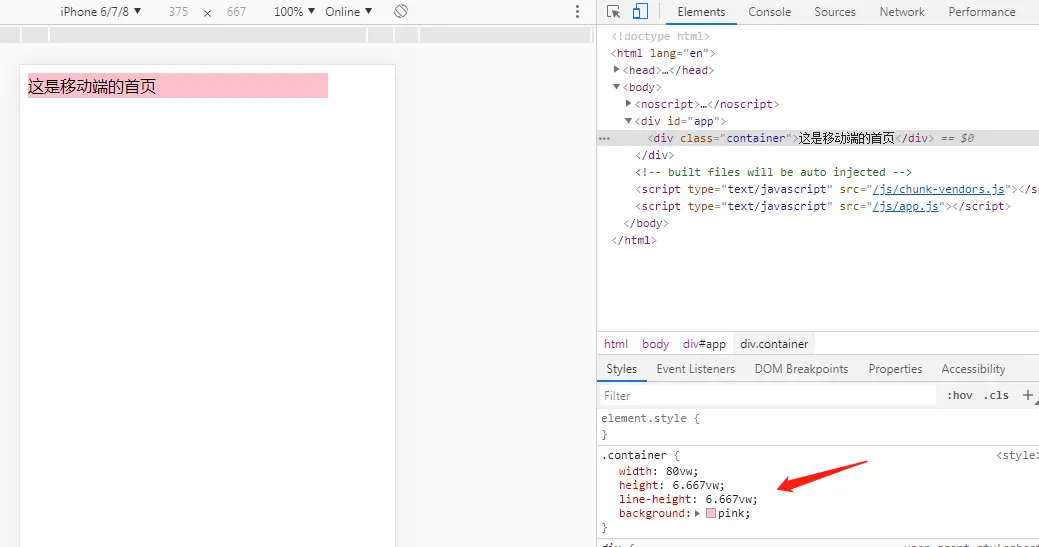The image size is (1039, 547).
Task: Open the <style> source link
Action: pyautogui.click(x=1016, y=456)
